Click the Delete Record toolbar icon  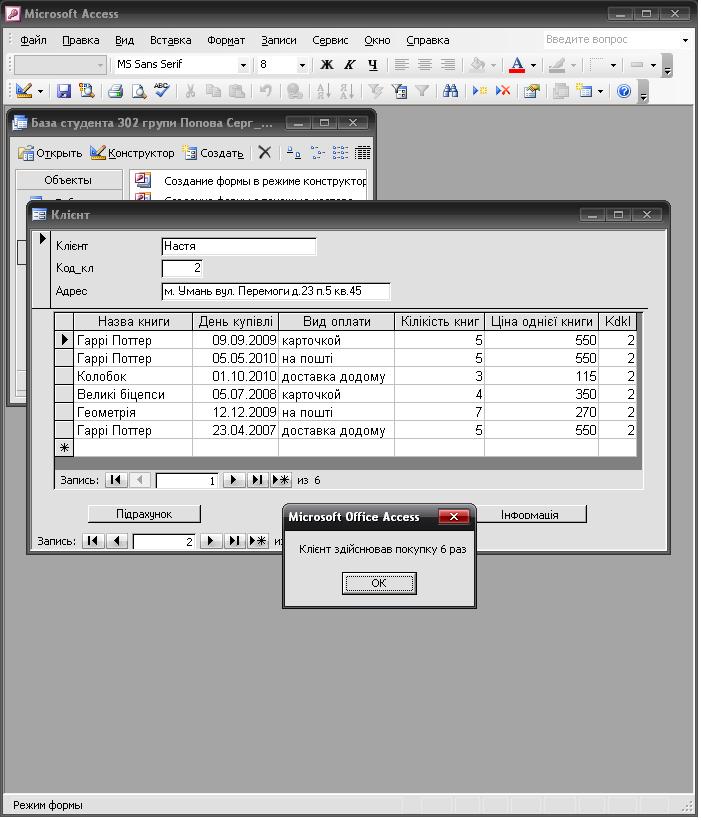point(503,91)
